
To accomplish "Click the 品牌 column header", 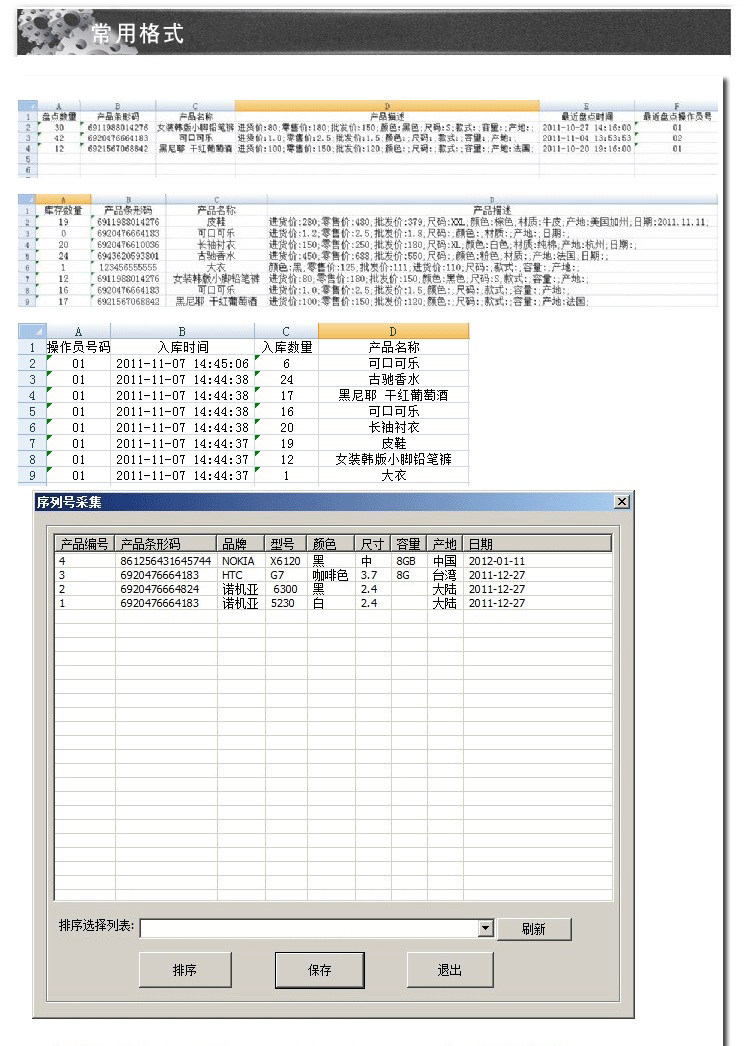I will tap(240, 544).
